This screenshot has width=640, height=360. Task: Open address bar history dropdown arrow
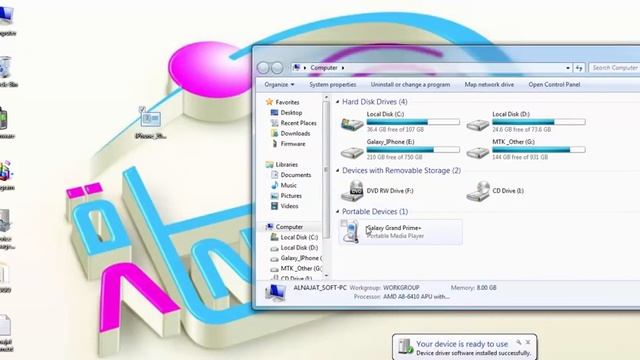[568, 68]
